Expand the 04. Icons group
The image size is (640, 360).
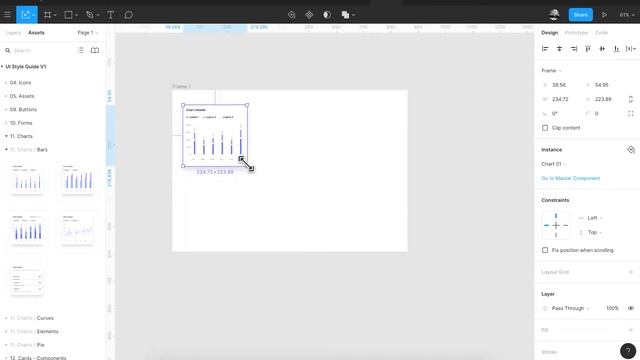pos(6,82)
